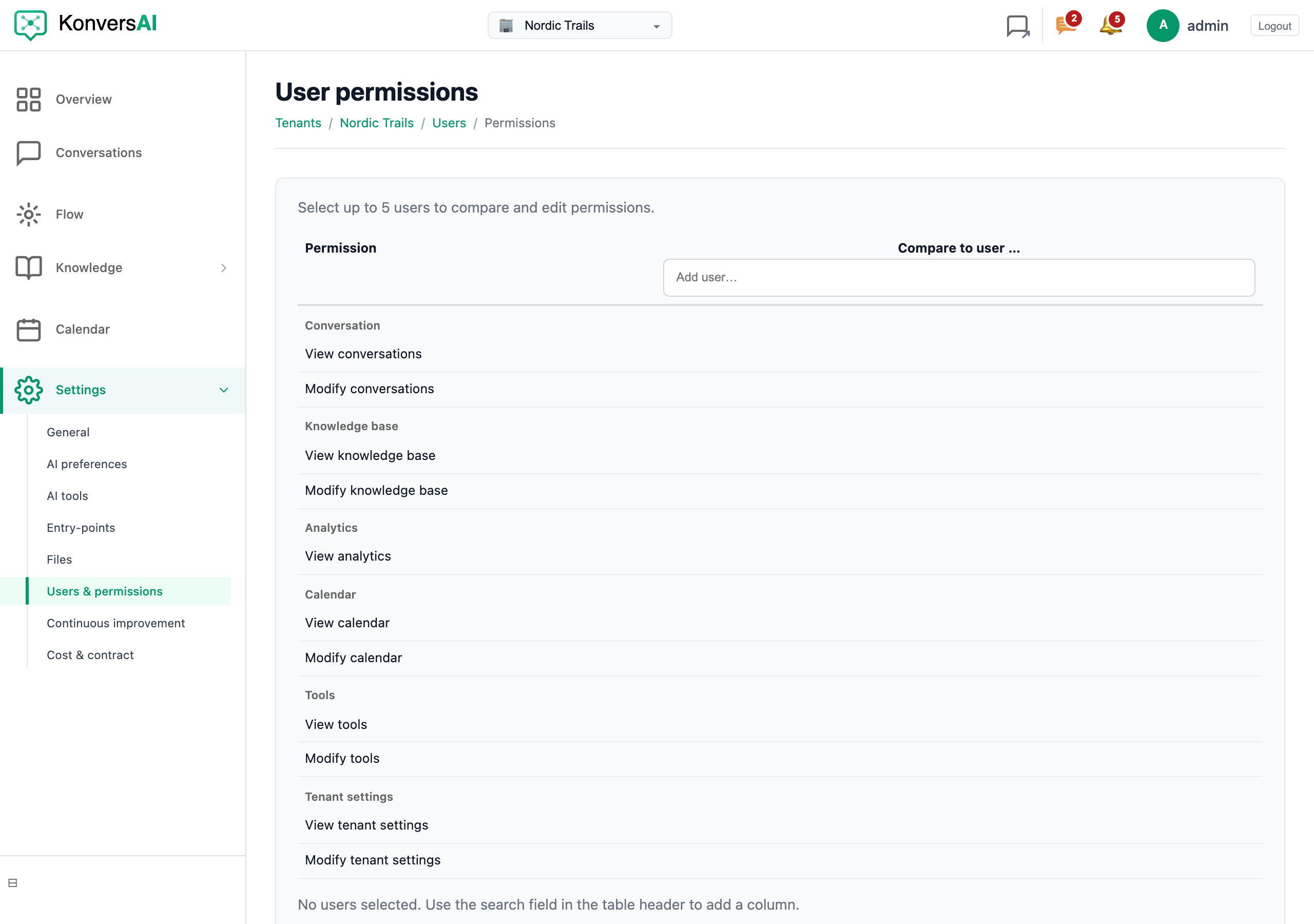This screenshot has width=1314, height=924.
Task: Open Continuous improvement settings page
Action: click(115, 623)
